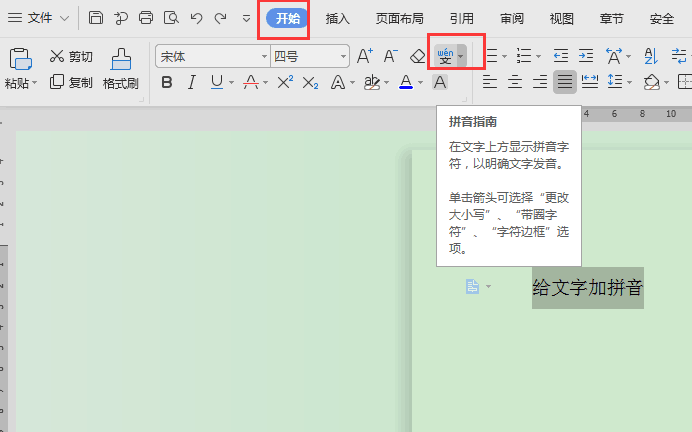Center align text
692x432 pixels.
(515, 82)
